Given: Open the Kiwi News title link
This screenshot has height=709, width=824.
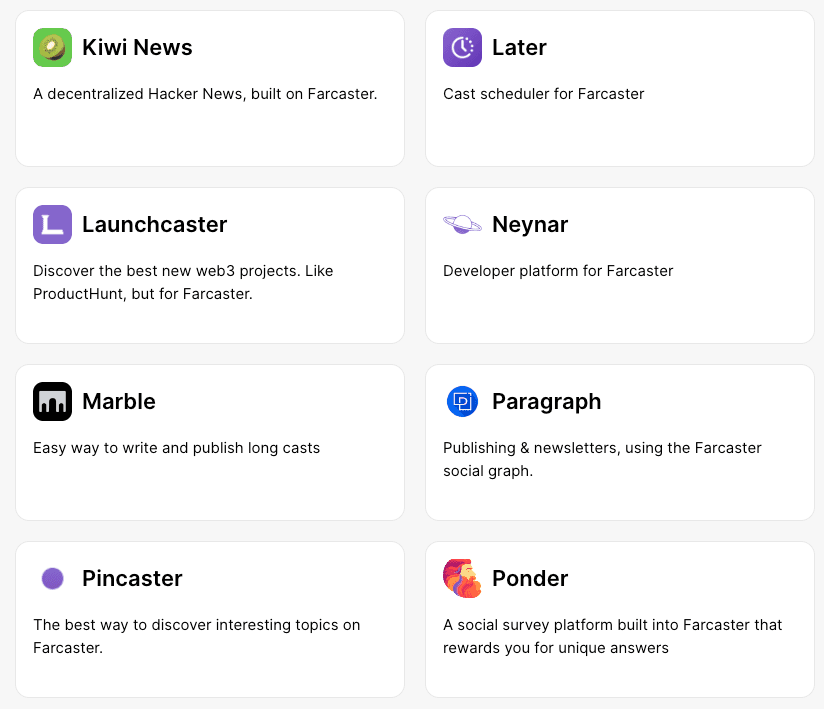Looking at the screenshot, I should coord(137,47).
